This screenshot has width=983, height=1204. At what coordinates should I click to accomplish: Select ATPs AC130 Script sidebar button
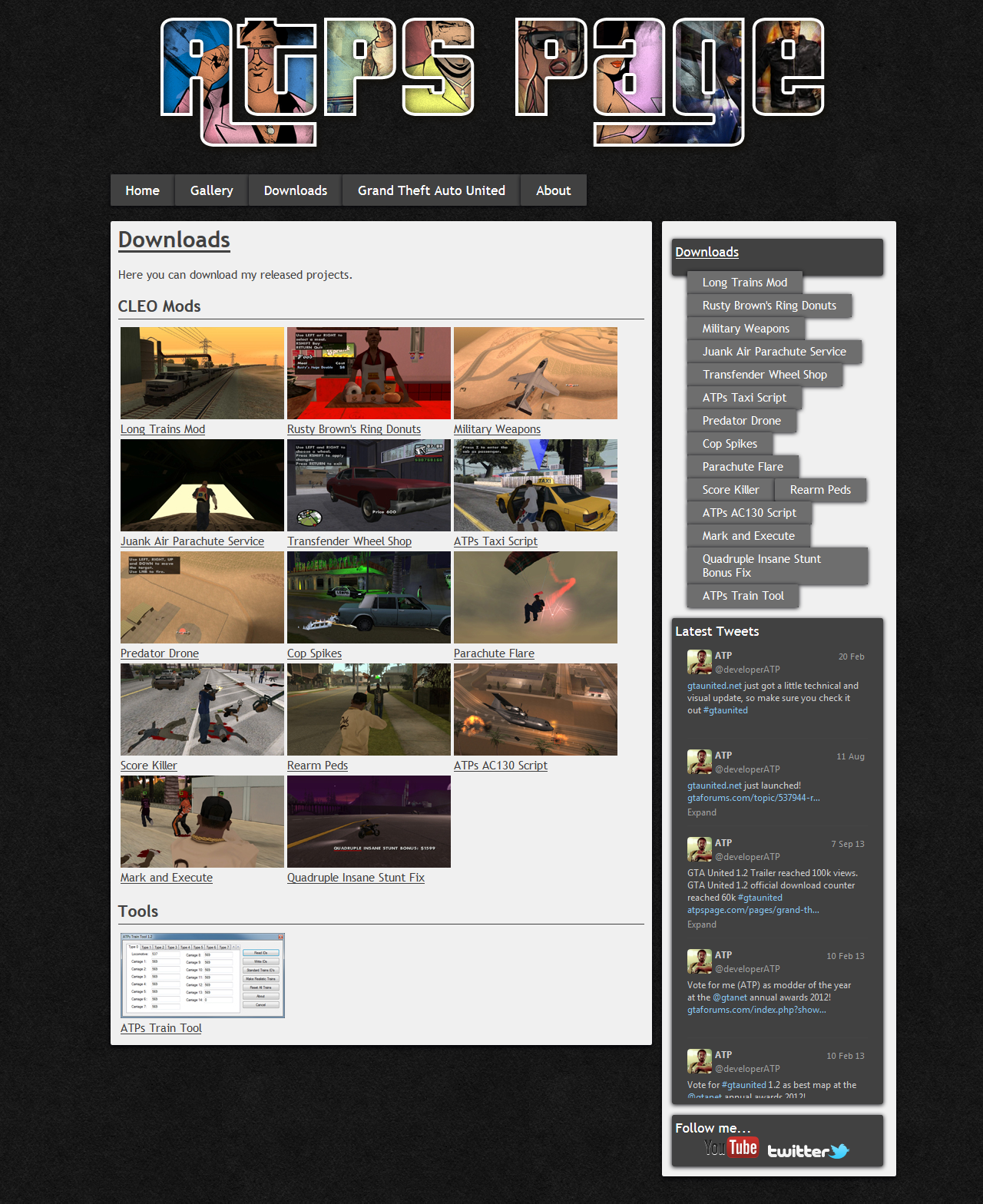pos(750,513)
